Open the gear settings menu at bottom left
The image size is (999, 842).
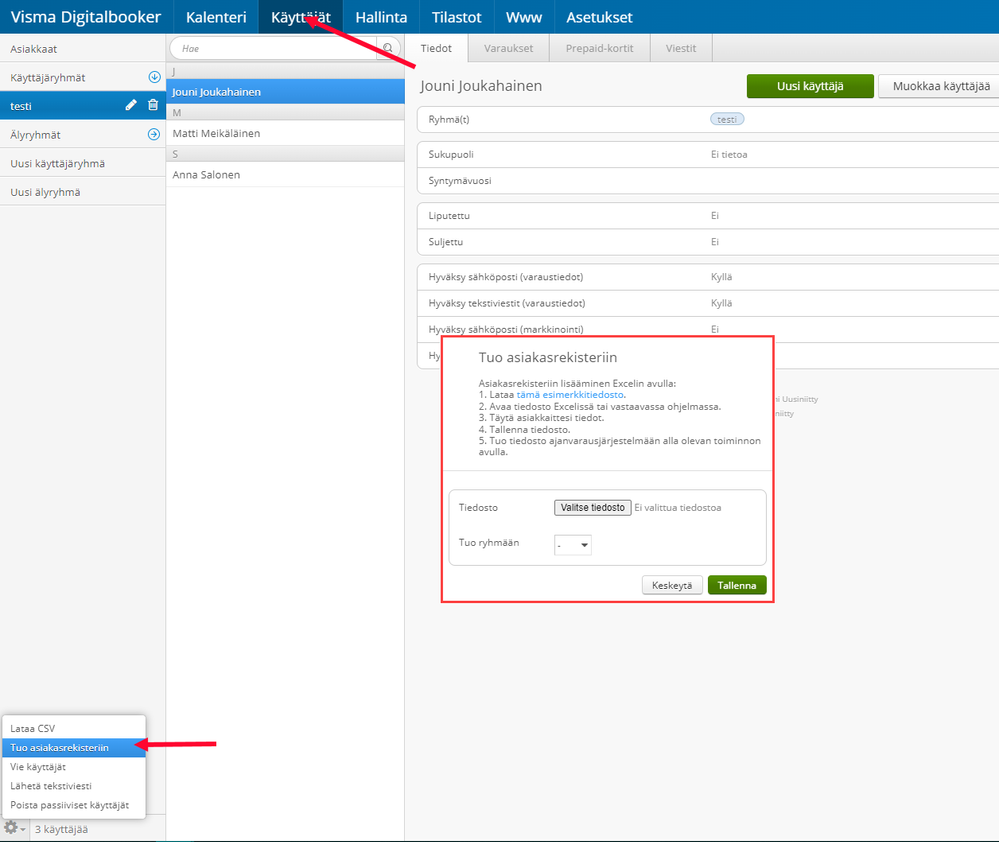click(14, 828)
